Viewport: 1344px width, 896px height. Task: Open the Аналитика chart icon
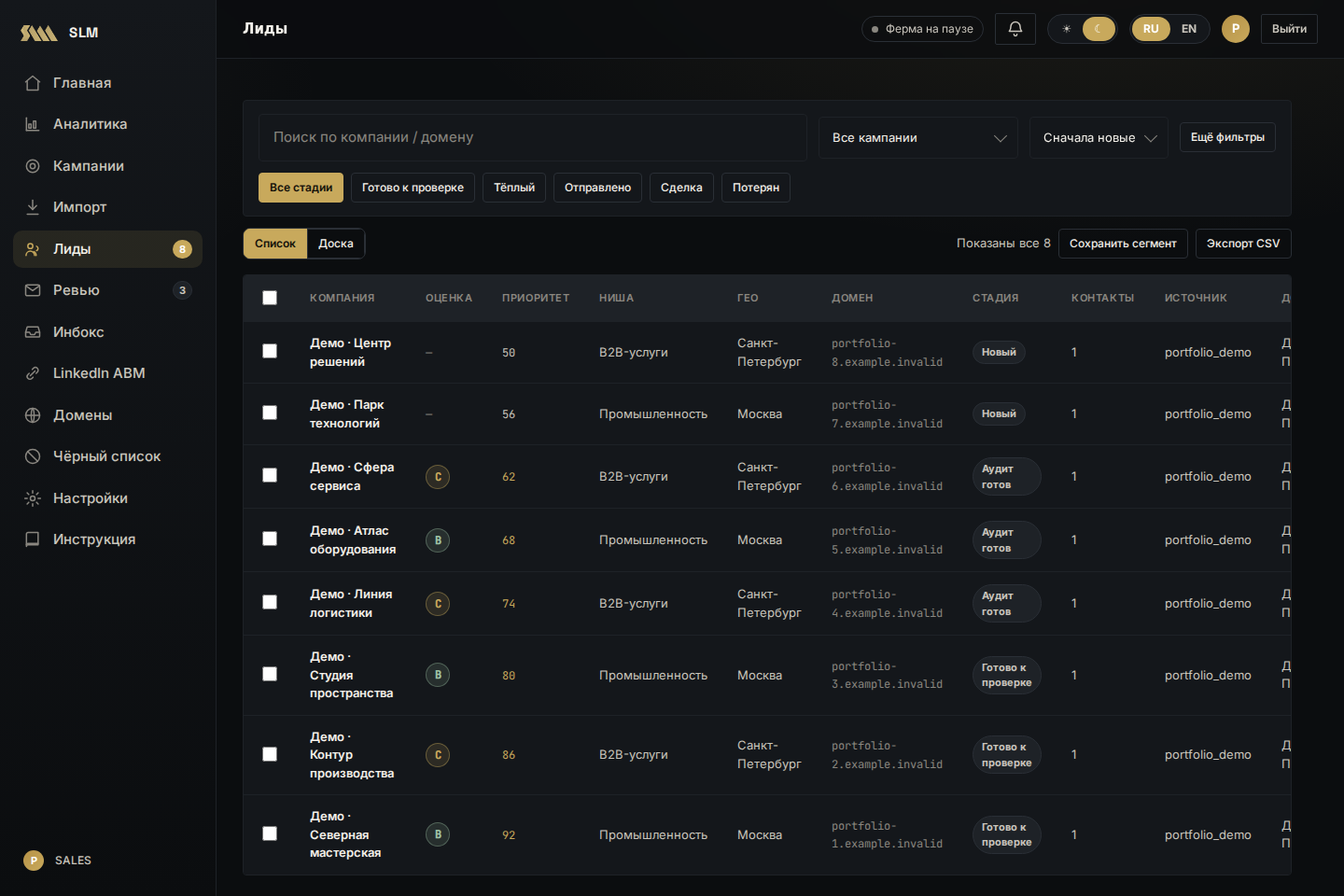(x=33, y=124)
